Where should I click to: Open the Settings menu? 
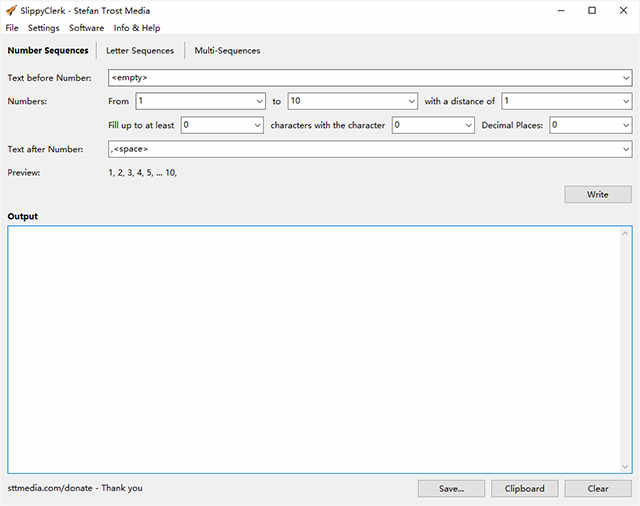coord(44,28)
